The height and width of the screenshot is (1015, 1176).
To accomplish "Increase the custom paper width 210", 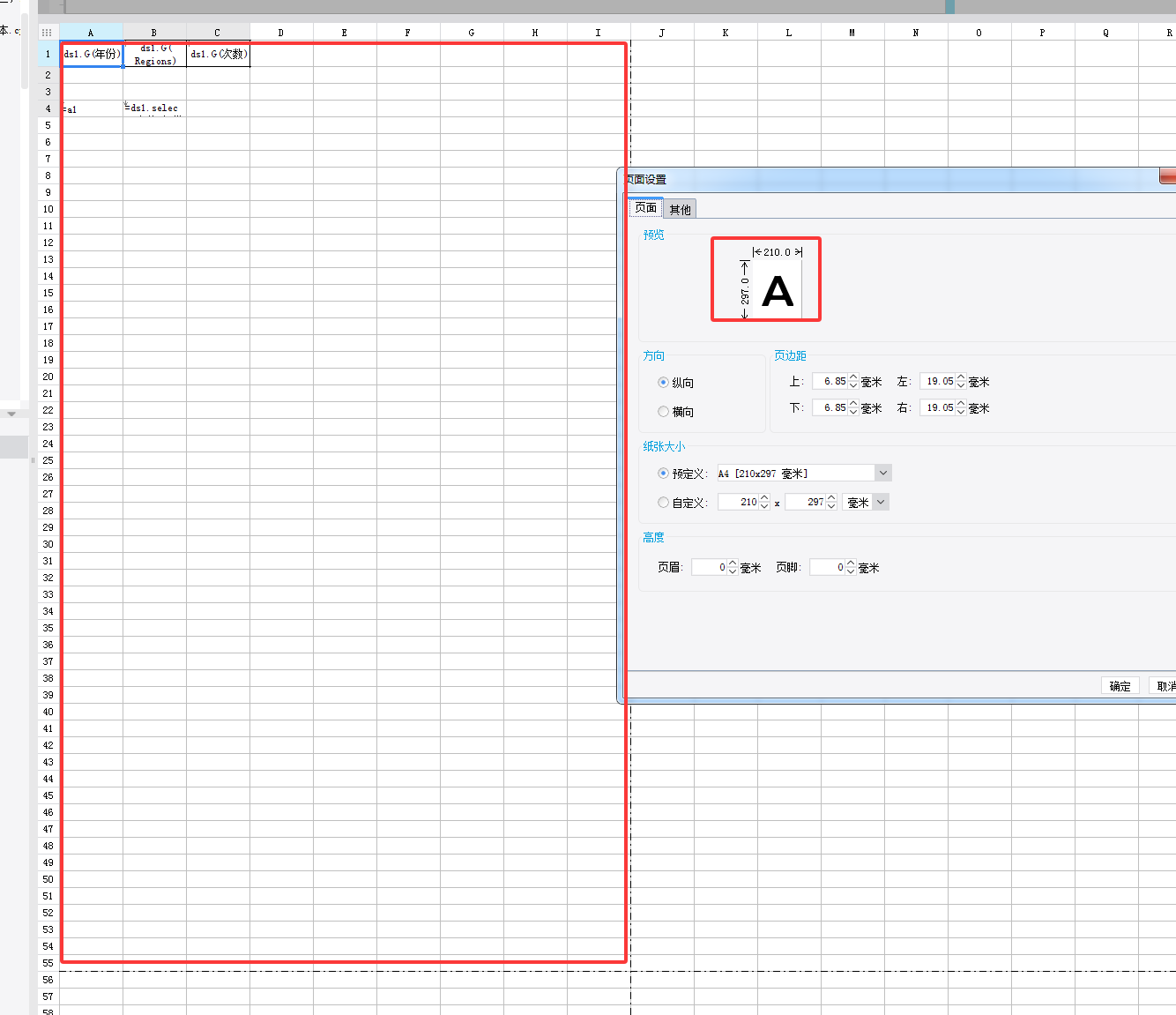I will 764,498.
